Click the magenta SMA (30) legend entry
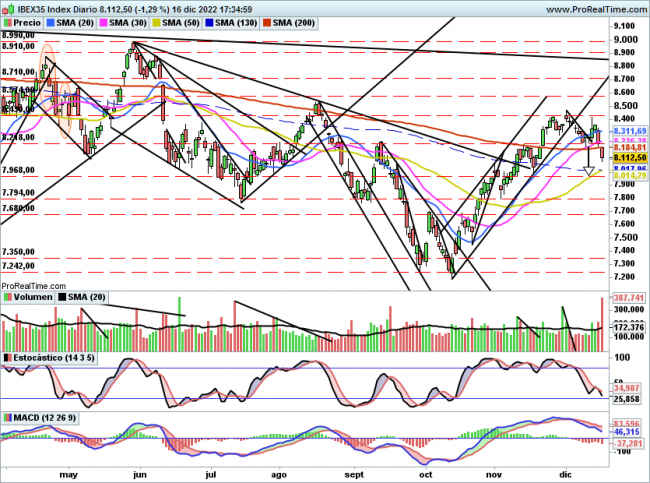 coord(123,23)
